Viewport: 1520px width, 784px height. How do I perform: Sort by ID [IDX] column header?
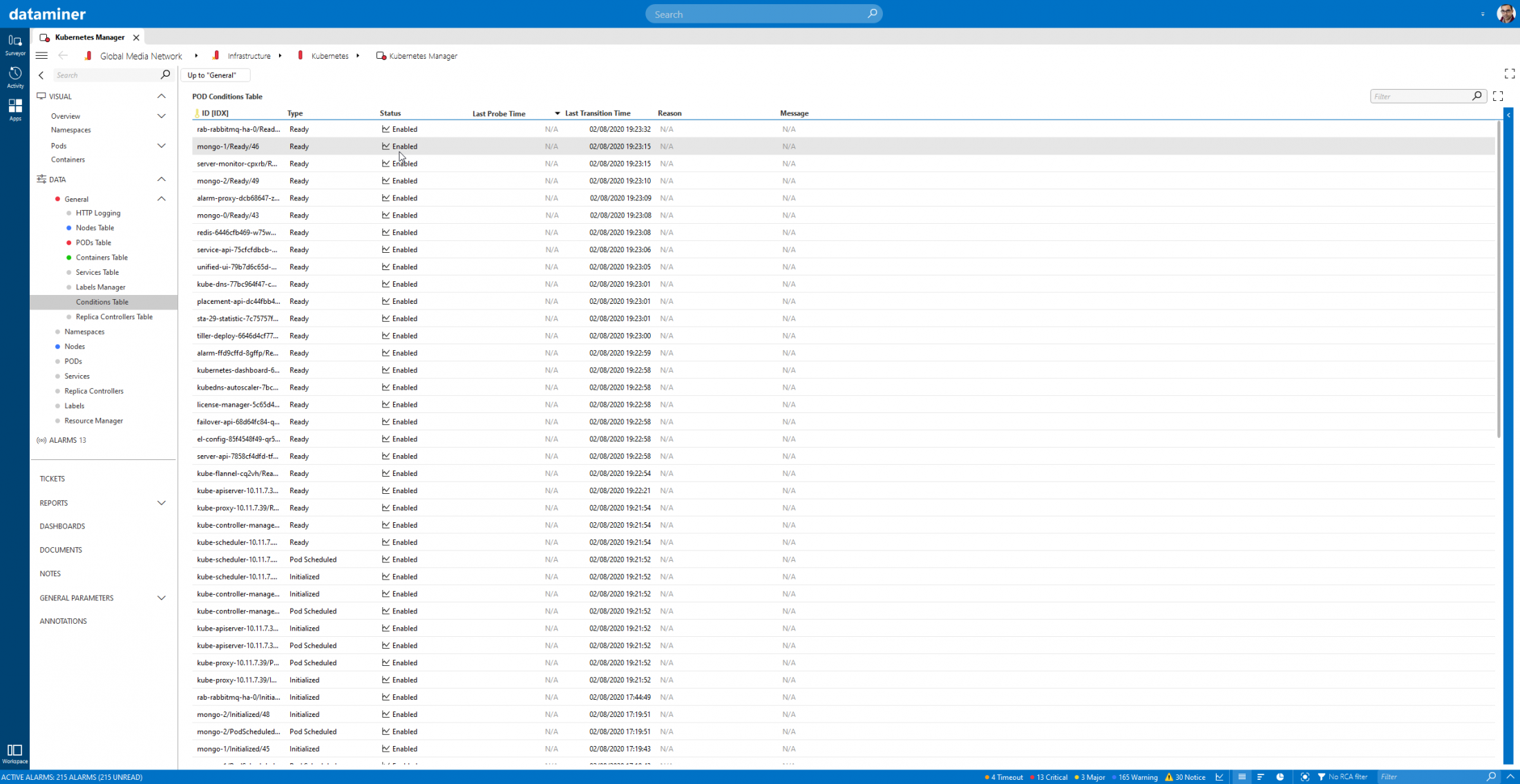point(215,113)
